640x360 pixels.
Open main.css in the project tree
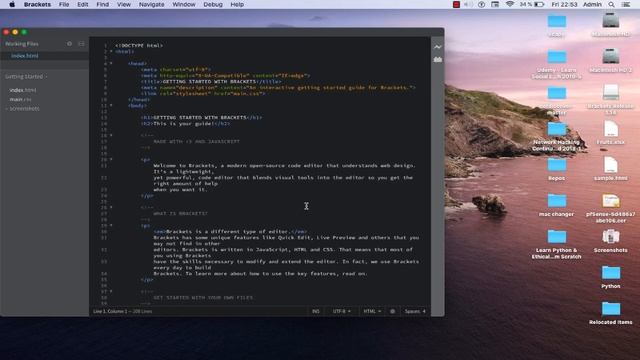20,99
